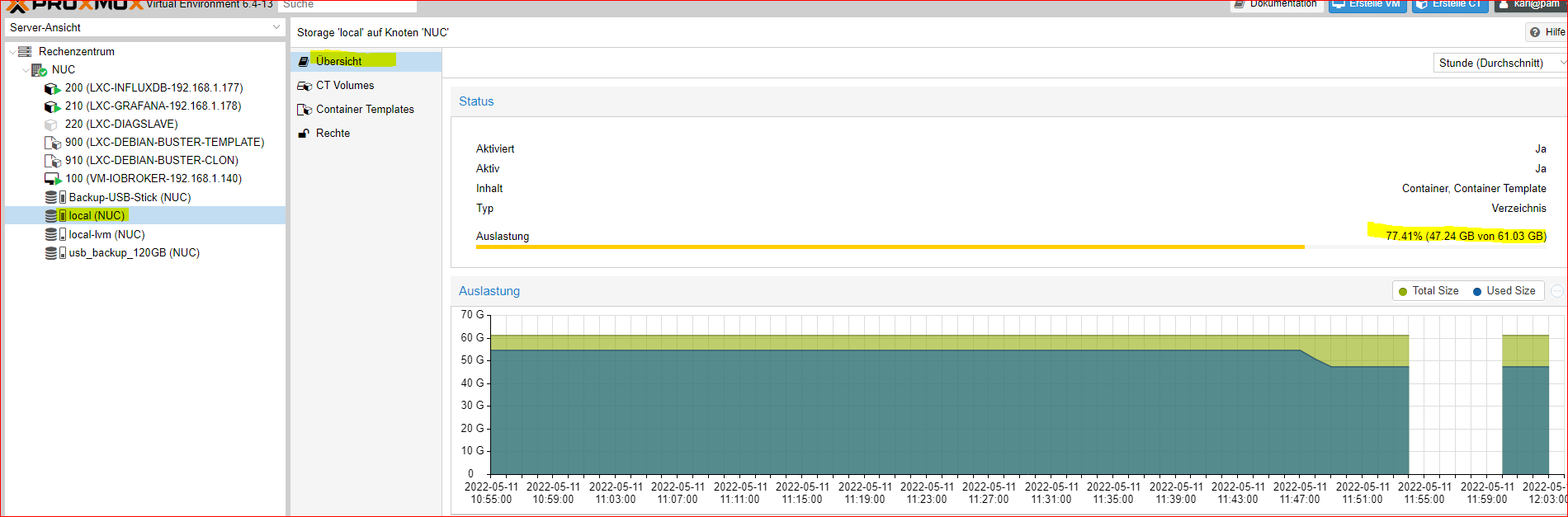
Task: Click the Hilfe button
Action: click(1547, 32)
